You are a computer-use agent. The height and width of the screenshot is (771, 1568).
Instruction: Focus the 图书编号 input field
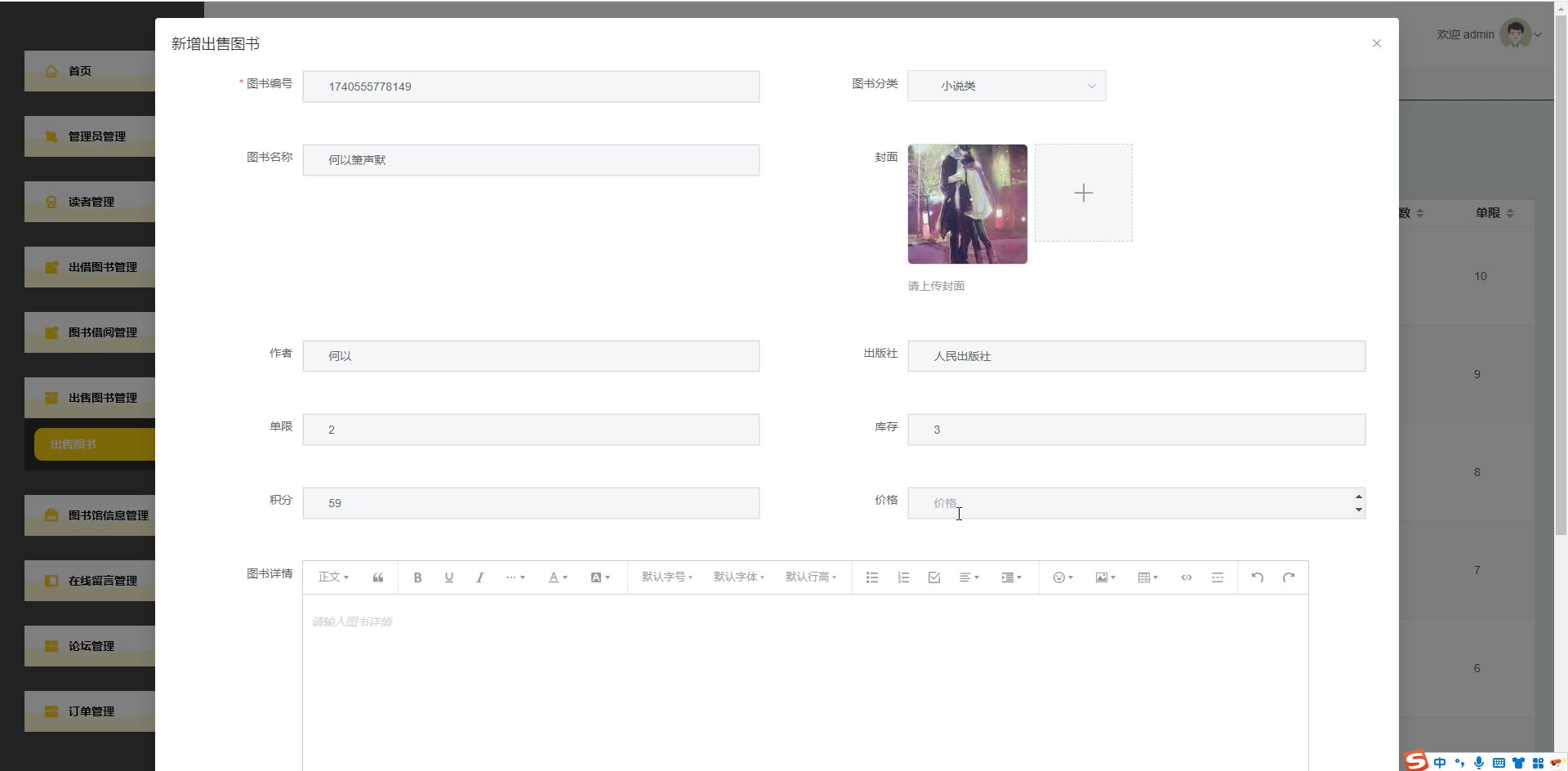531,87
